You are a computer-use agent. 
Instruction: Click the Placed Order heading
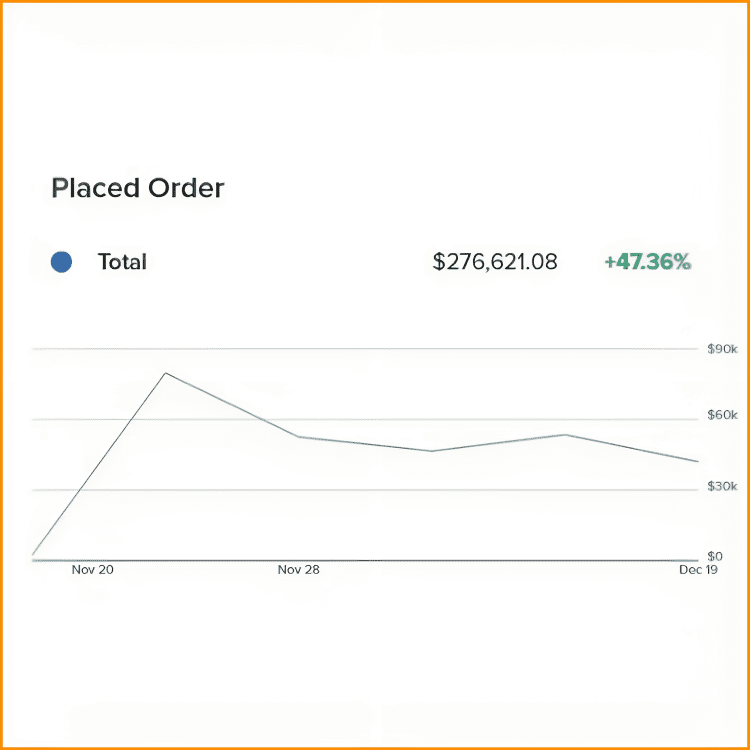(x=138, y=188)
